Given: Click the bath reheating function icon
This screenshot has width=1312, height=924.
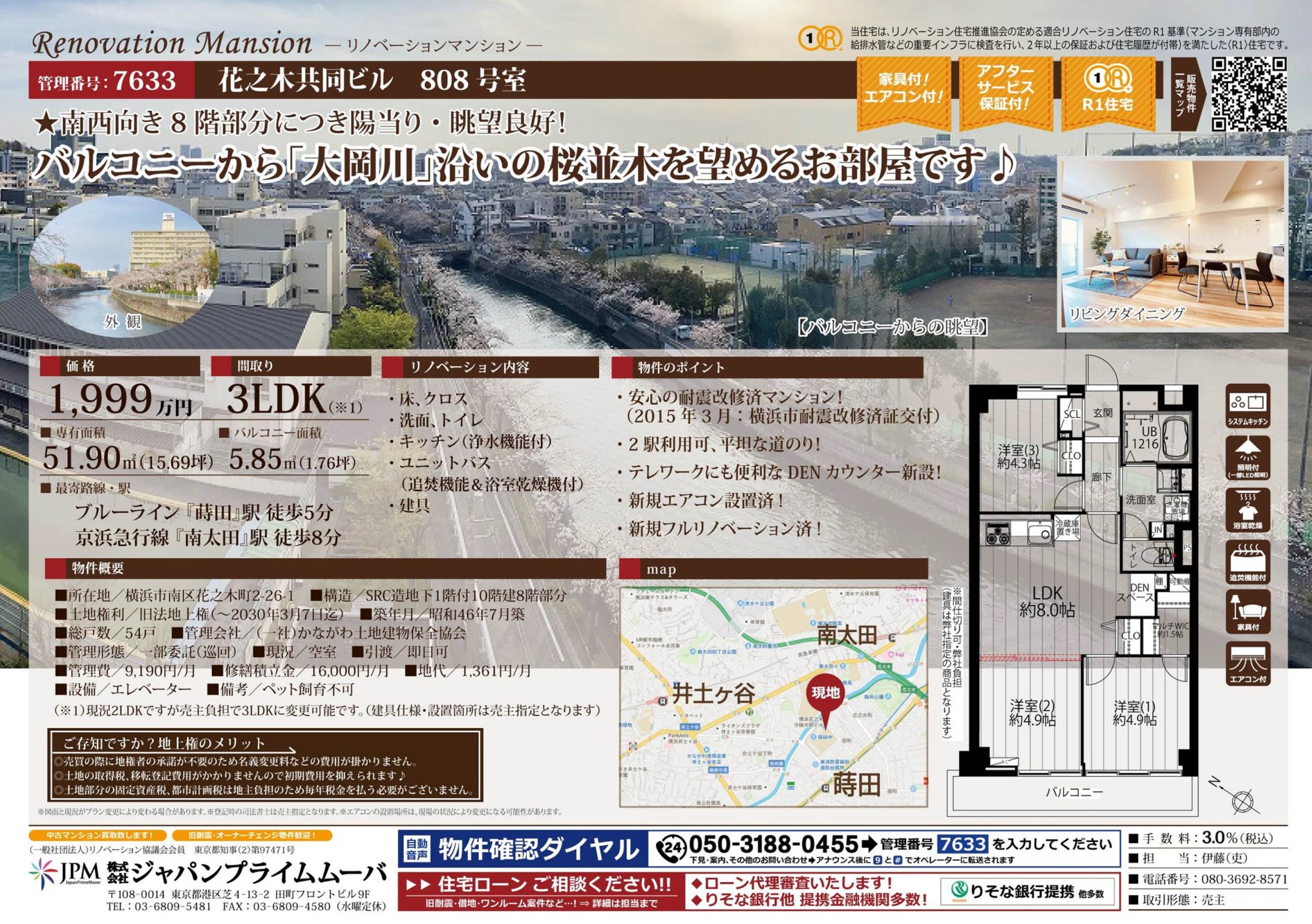Looking at the screenshot, I should point(1247,561).
